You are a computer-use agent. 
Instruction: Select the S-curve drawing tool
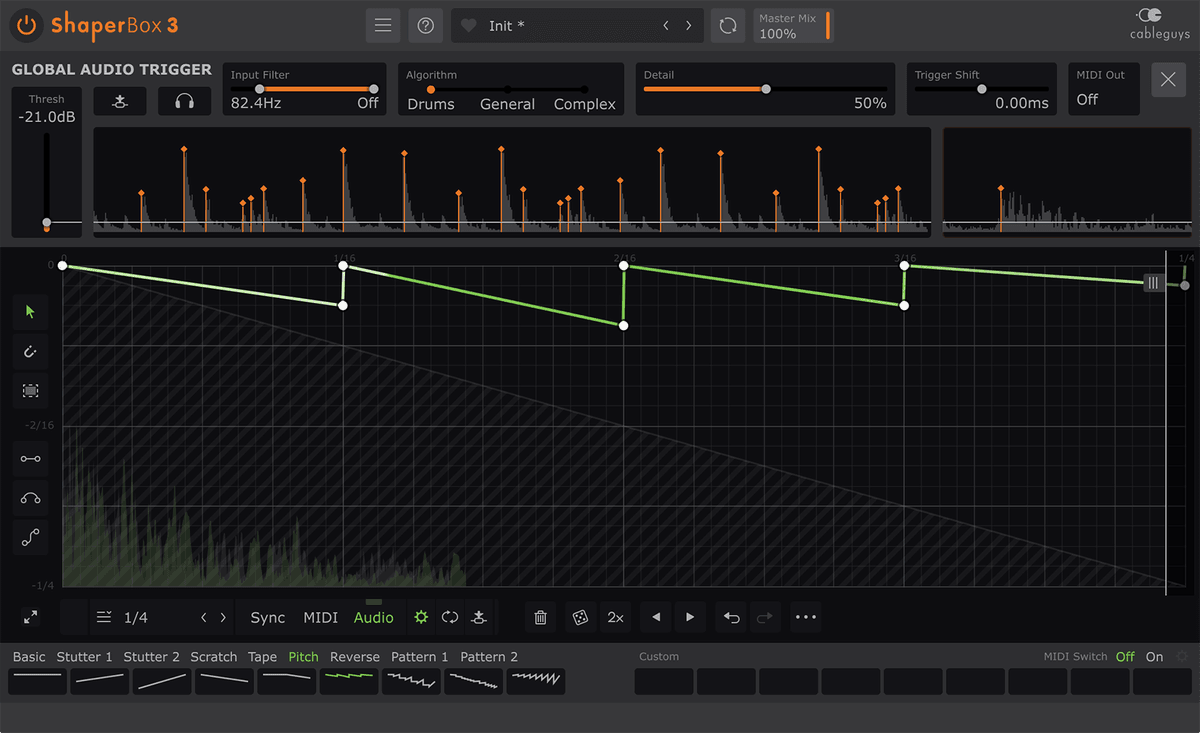30,537
